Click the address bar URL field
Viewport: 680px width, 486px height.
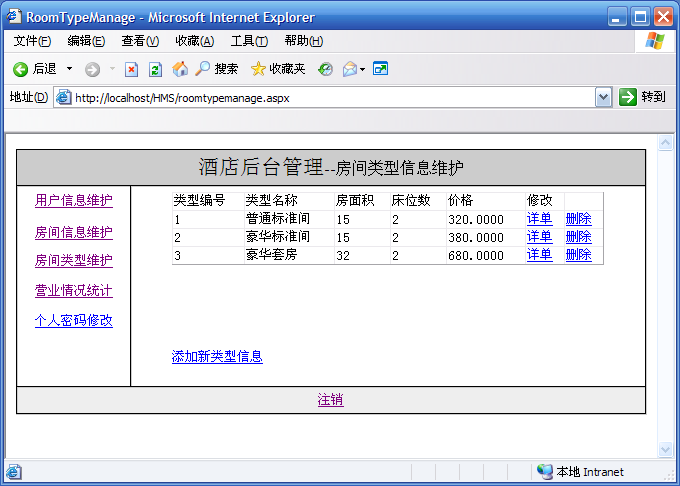(330, 97)
